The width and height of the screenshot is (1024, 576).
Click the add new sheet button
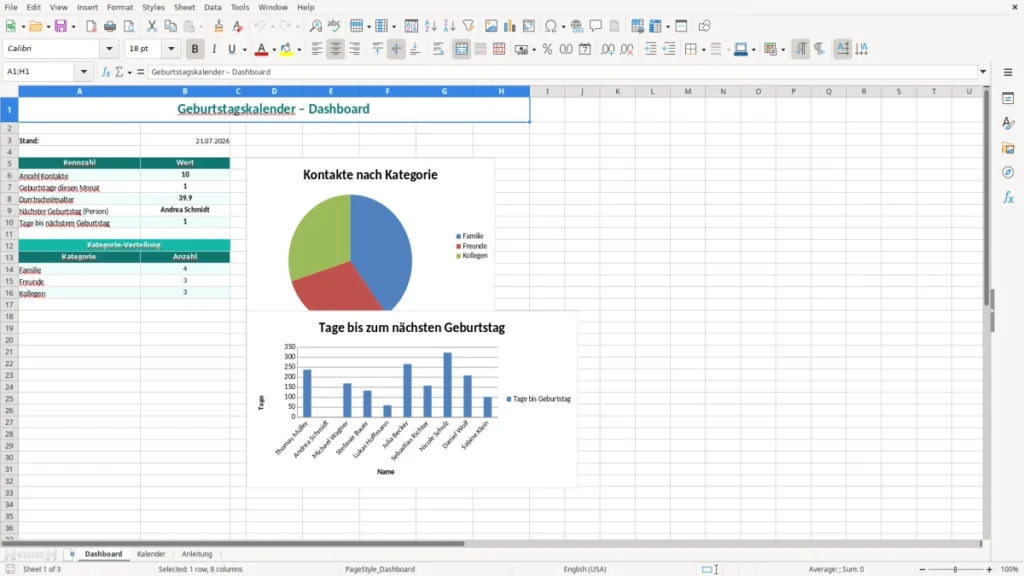point(72,554)
